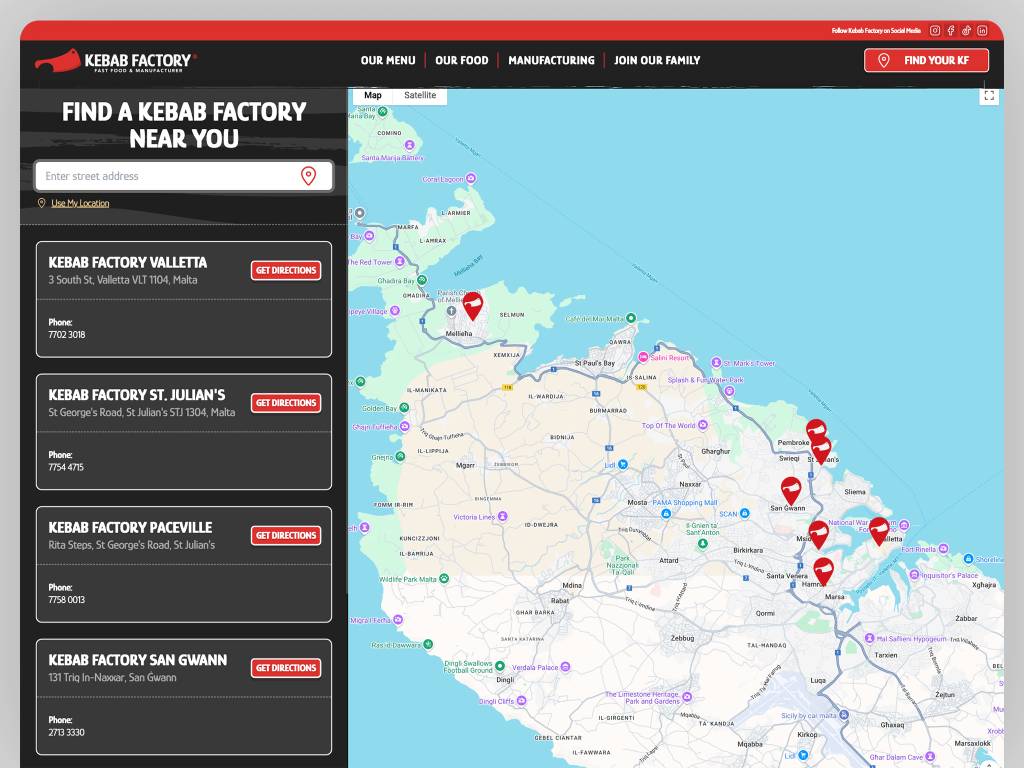Open Kebab Factory's Instagram page
The height and width of the screenshot is (768, 1024).
[x=935, y=31]
